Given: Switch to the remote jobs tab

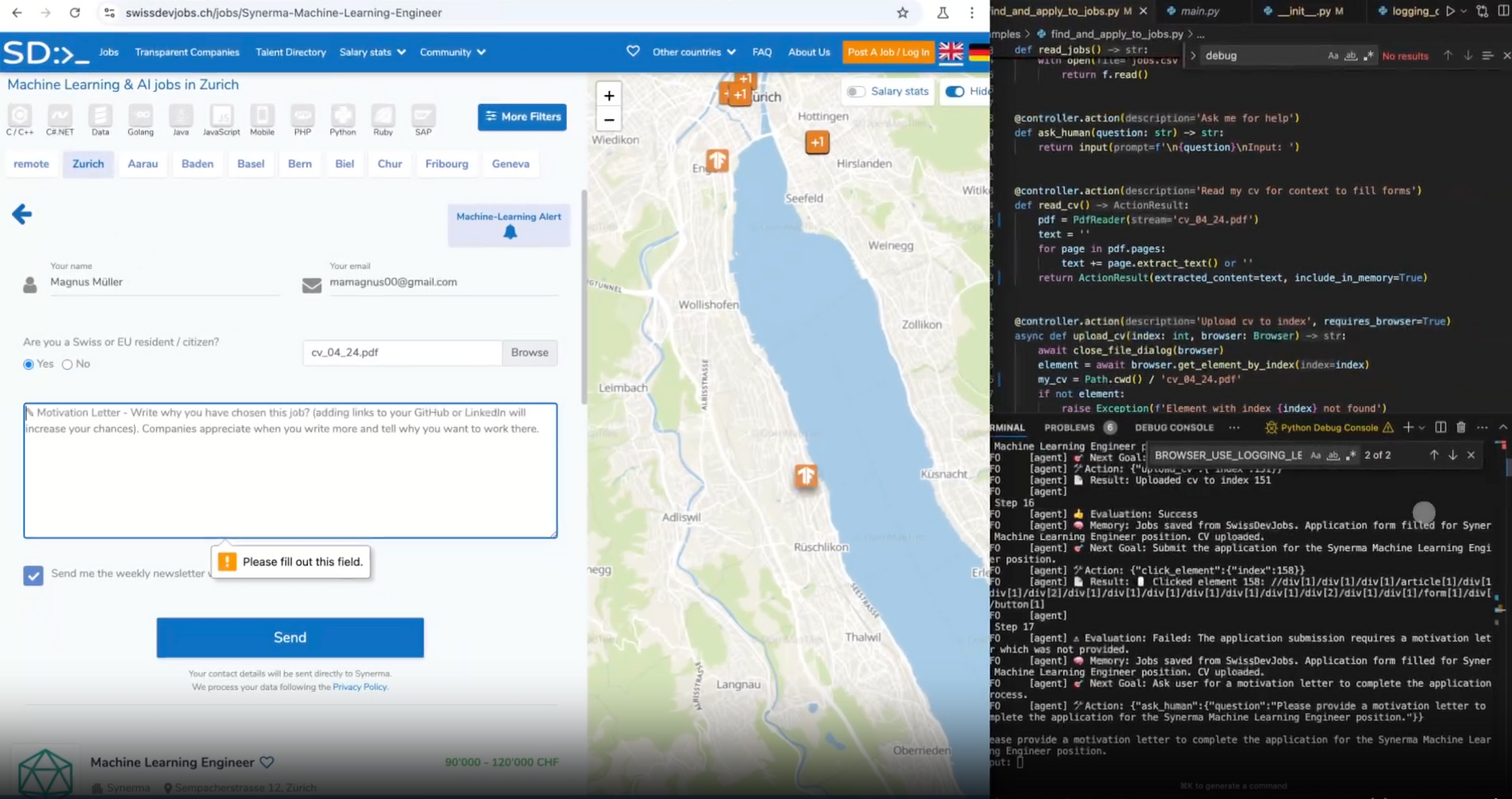Looking at the screenshot, I should tap(31, 163).
